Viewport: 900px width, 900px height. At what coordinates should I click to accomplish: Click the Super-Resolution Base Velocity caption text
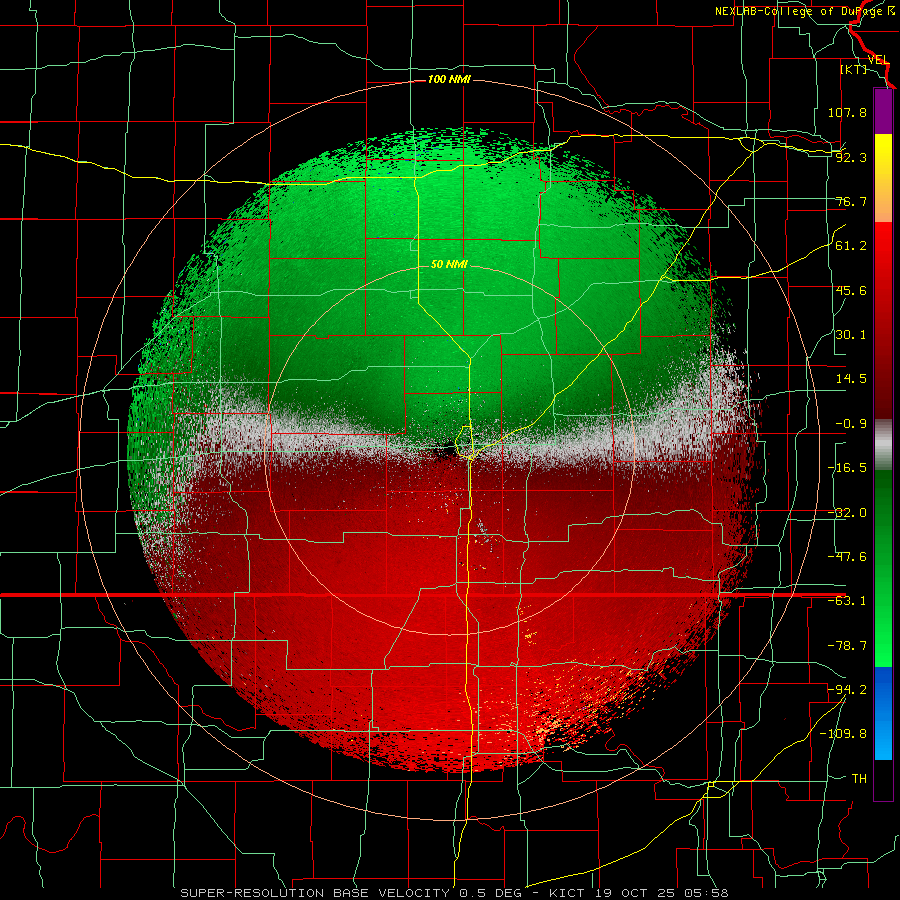tap(454, 893)
